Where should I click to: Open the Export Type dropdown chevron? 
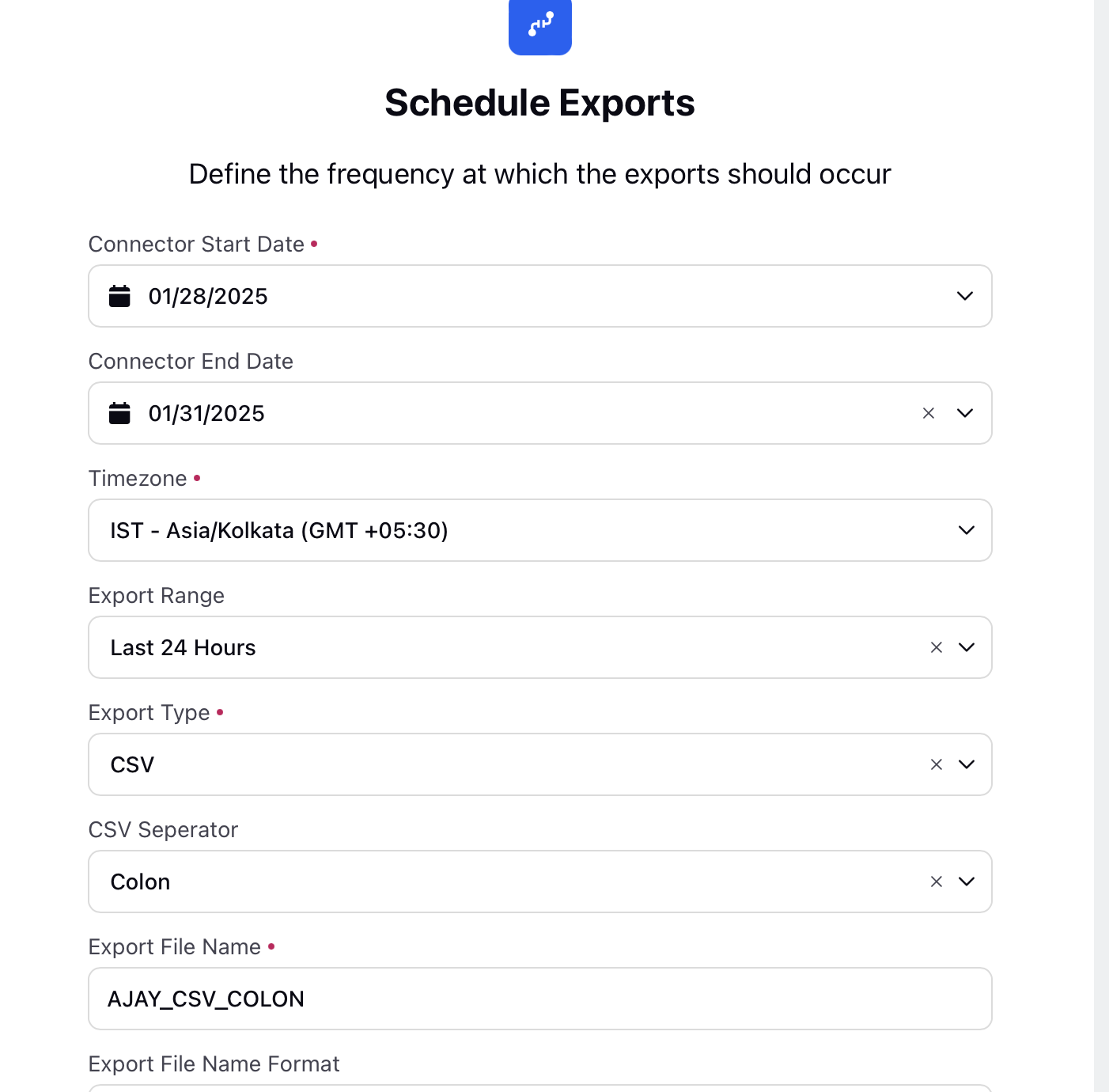(967, 764)
